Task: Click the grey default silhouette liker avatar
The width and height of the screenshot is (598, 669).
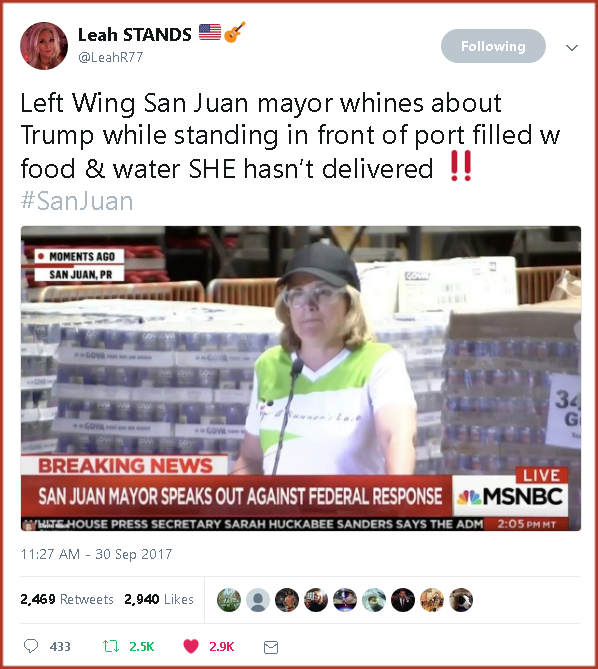Action: pyautogui.click(x=258, y=600)
